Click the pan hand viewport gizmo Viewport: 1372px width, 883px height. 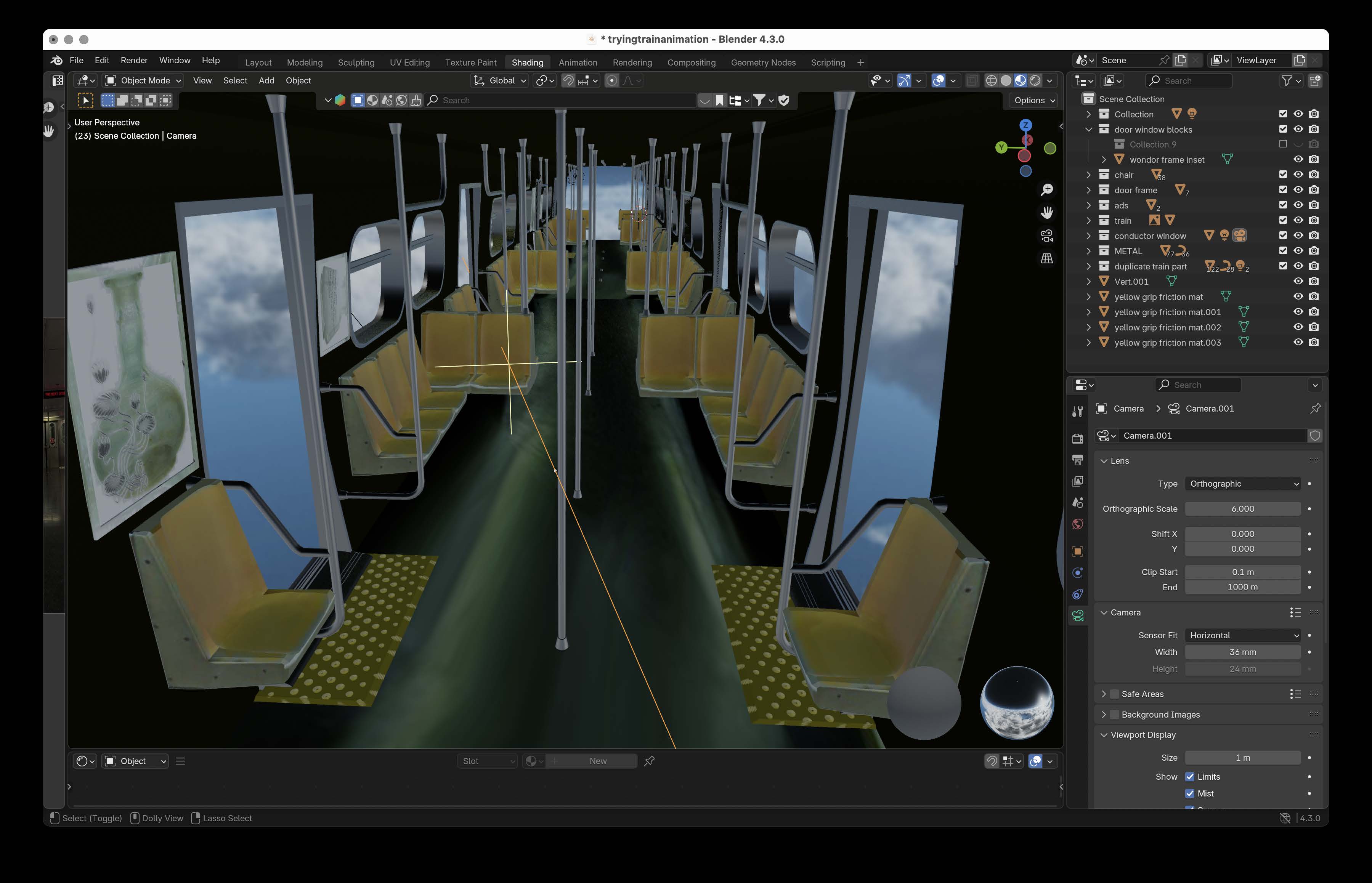[1046, 213]
